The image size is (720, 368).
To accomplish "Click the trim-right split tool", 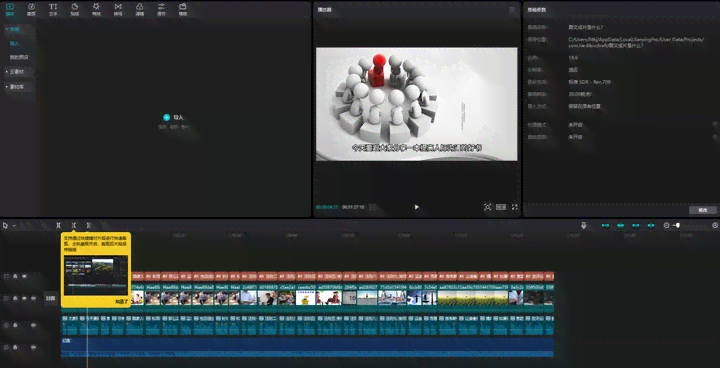I will click(x=89, y=226).
